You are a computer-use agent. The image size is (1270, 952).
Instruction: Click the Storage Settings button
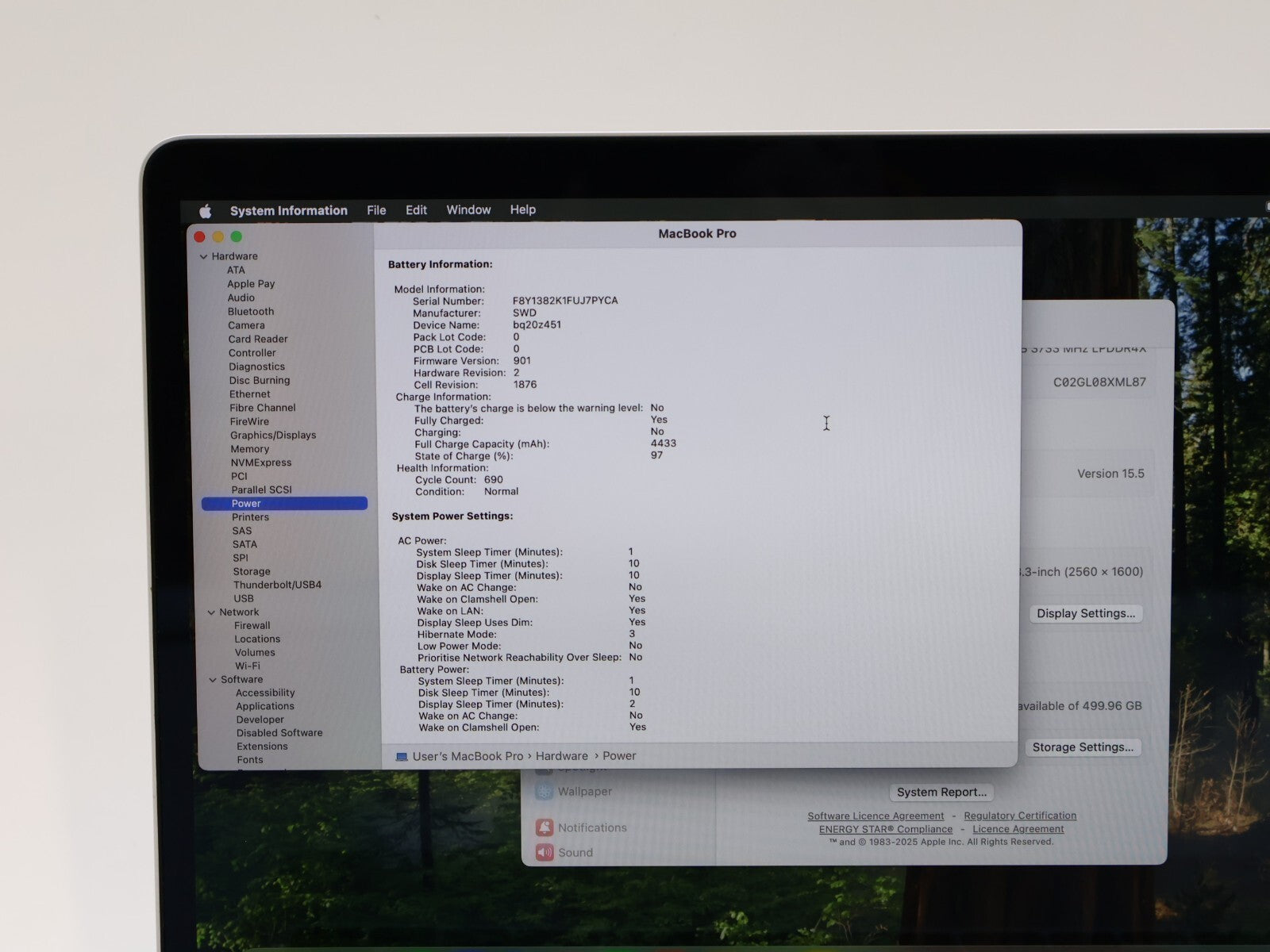click(x=1083, y=747)
